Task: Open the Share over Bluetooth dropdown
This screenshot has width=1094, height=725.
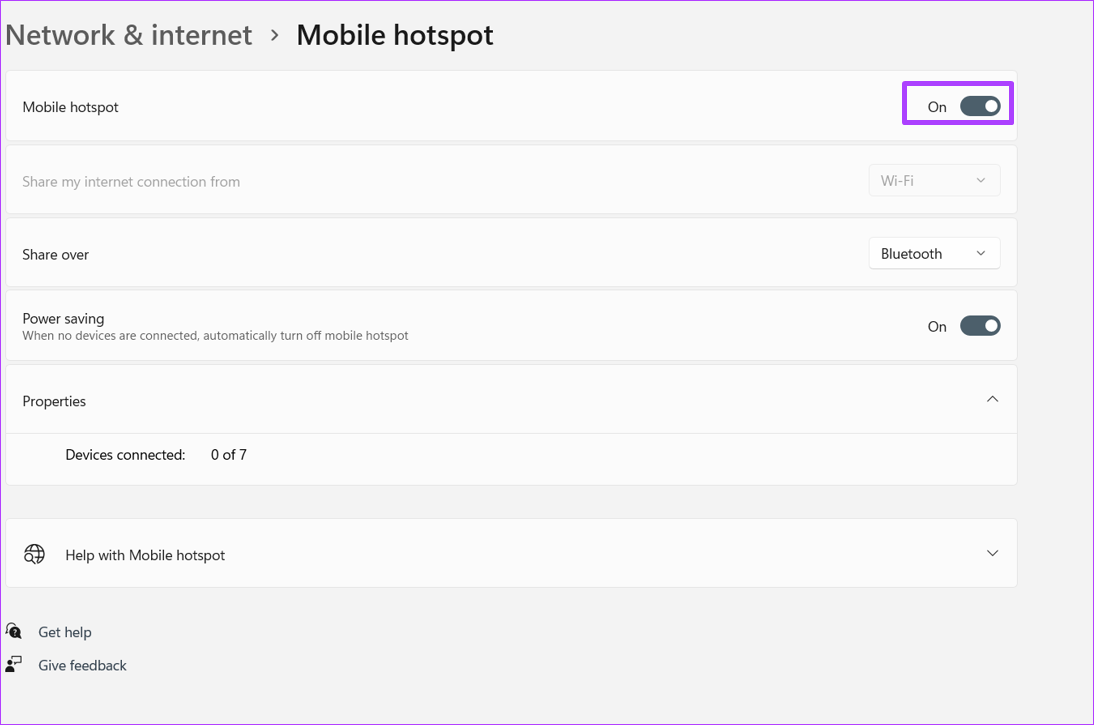Action: (x=934, y=253)
